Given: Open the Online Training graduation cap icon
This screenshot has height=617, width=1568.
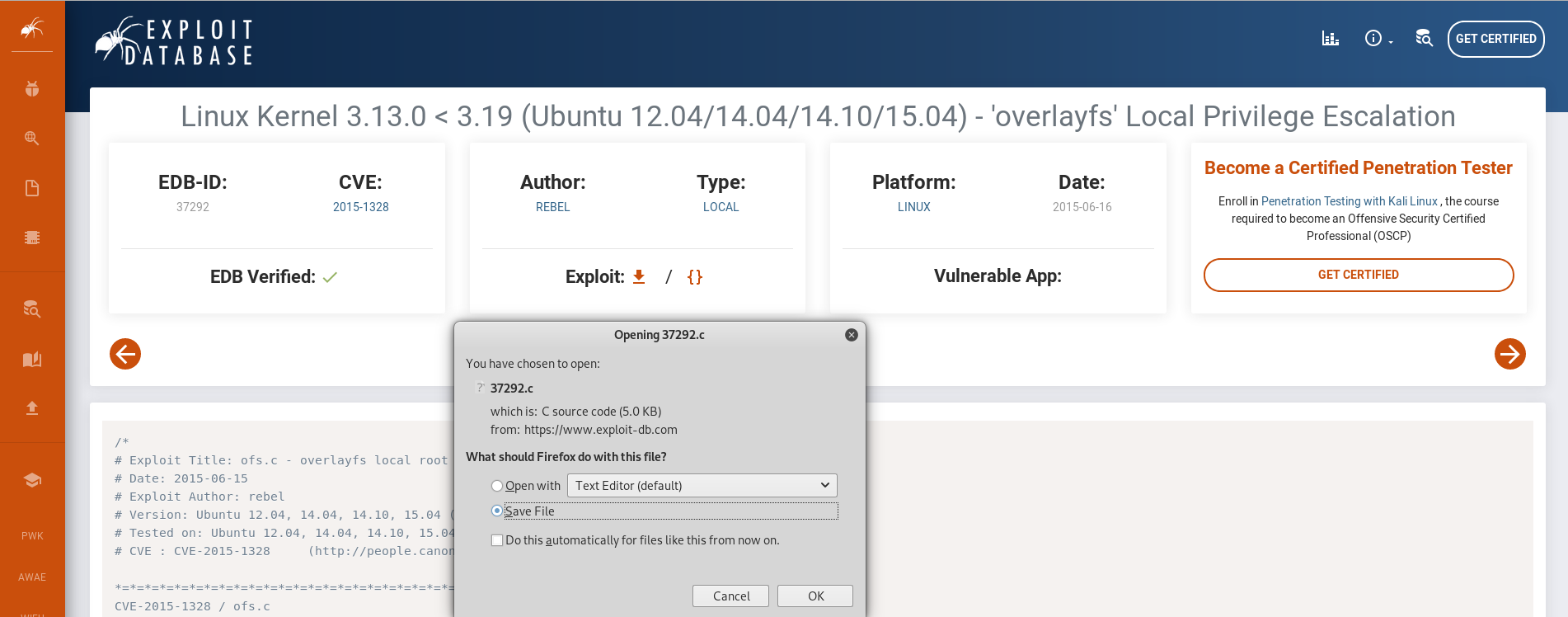Looking at the screenshot, I should click(x=32, y=480).
